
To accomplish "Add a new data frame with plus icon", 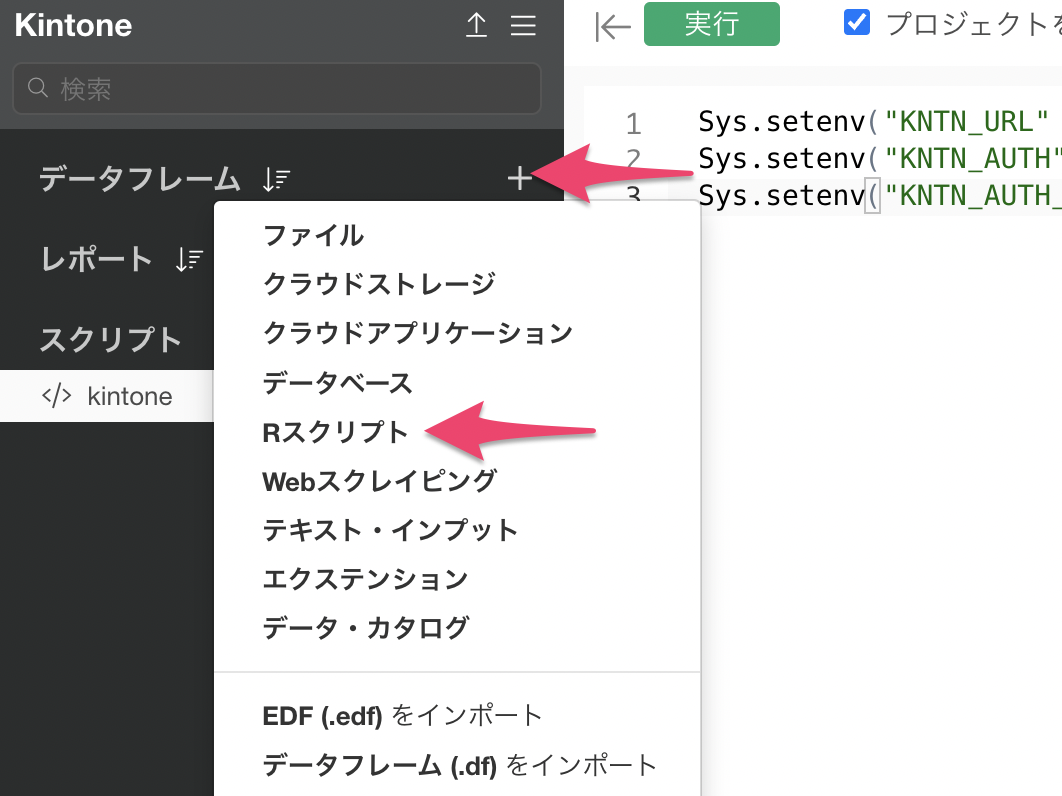I will tap(519, 178).
